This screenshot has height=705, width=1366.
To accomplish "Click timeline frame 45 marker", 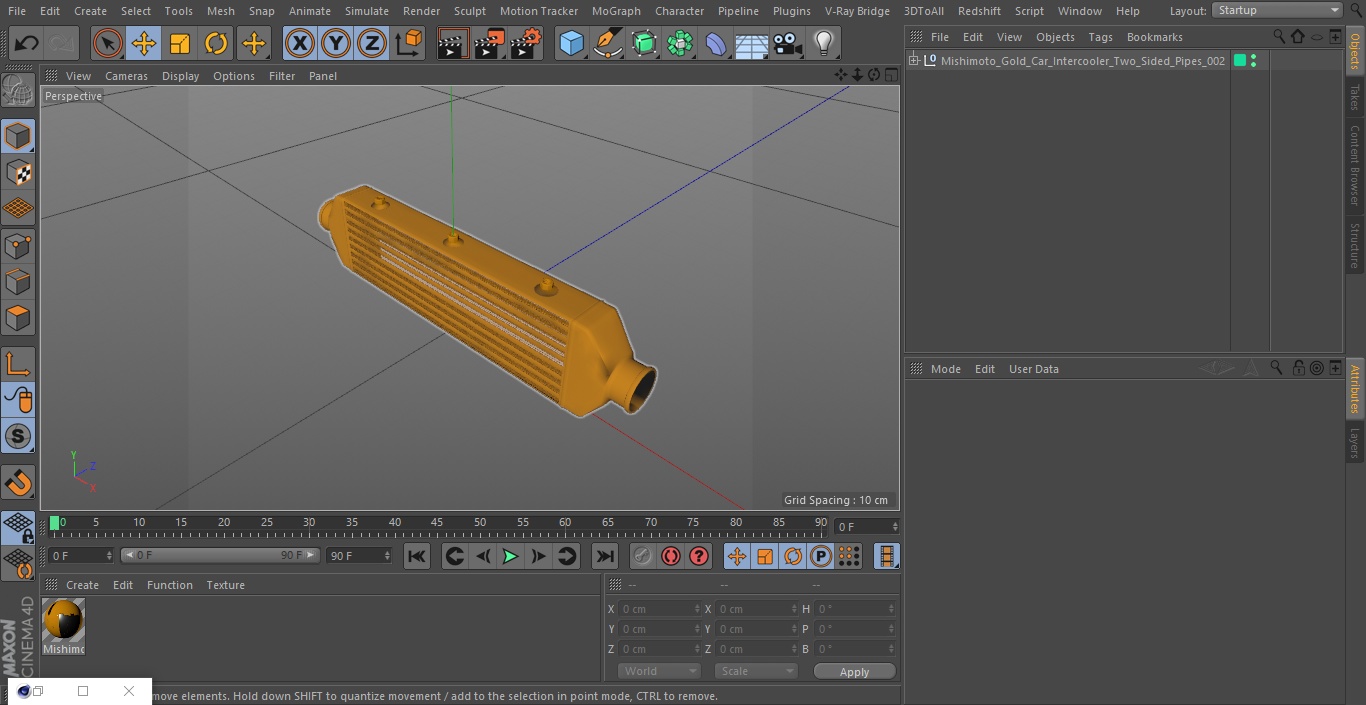I will point(437,523).
